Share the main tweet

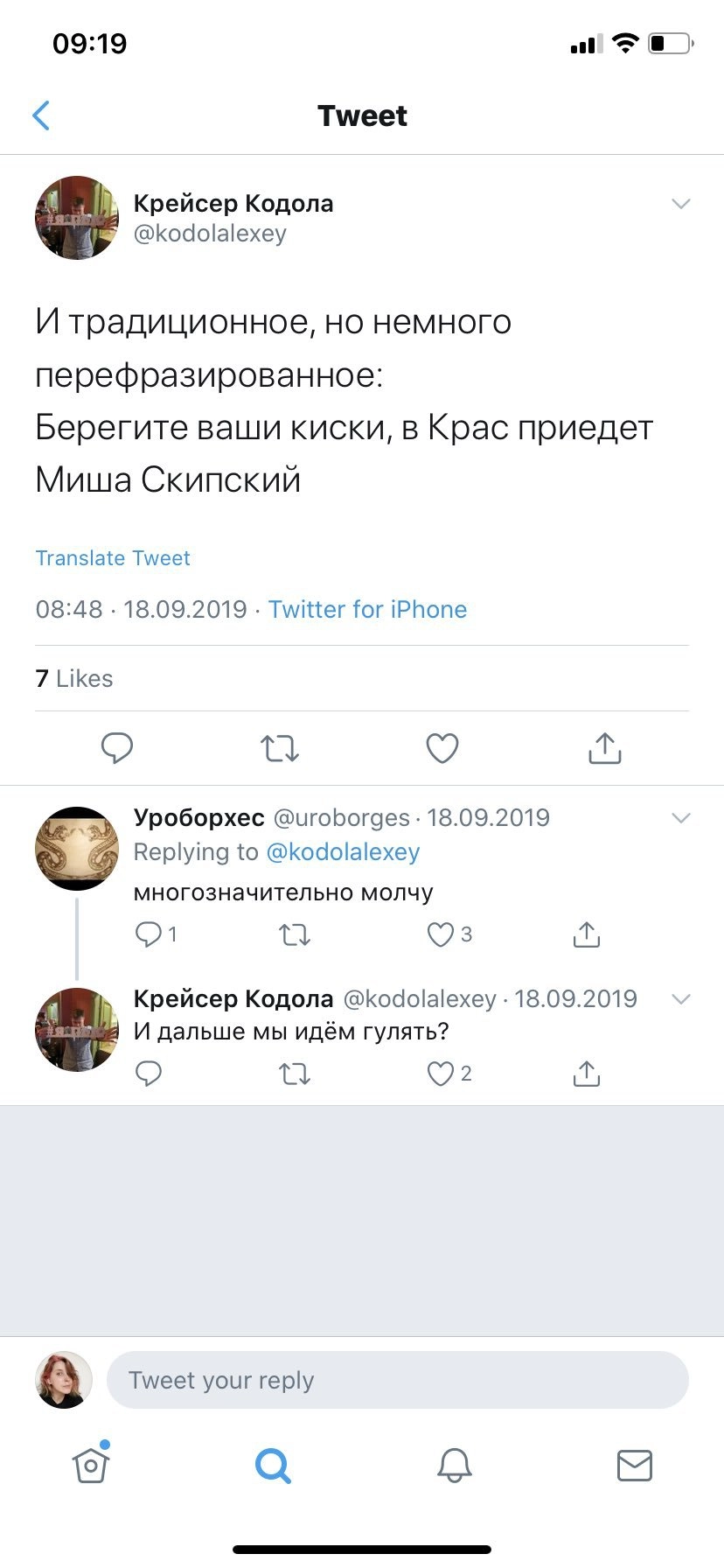pyautogui.click(x=605, y=749)
